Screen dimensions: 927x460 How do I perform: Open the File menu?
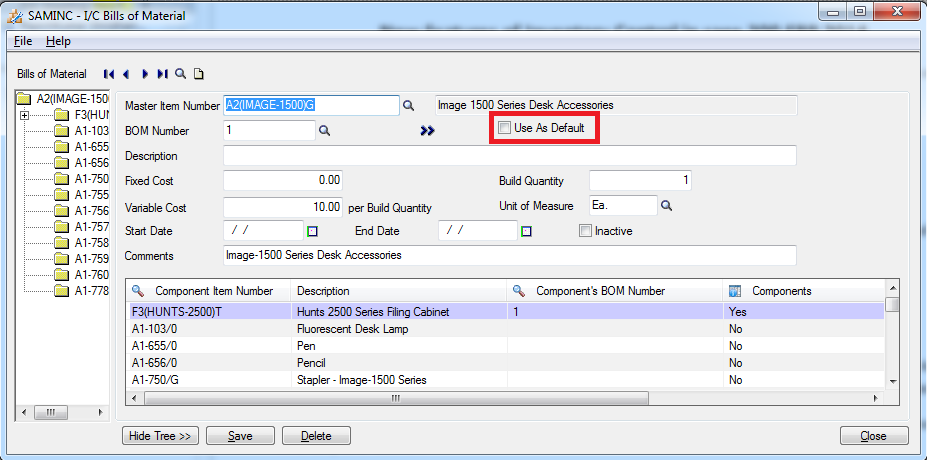[x=23, y=41]
